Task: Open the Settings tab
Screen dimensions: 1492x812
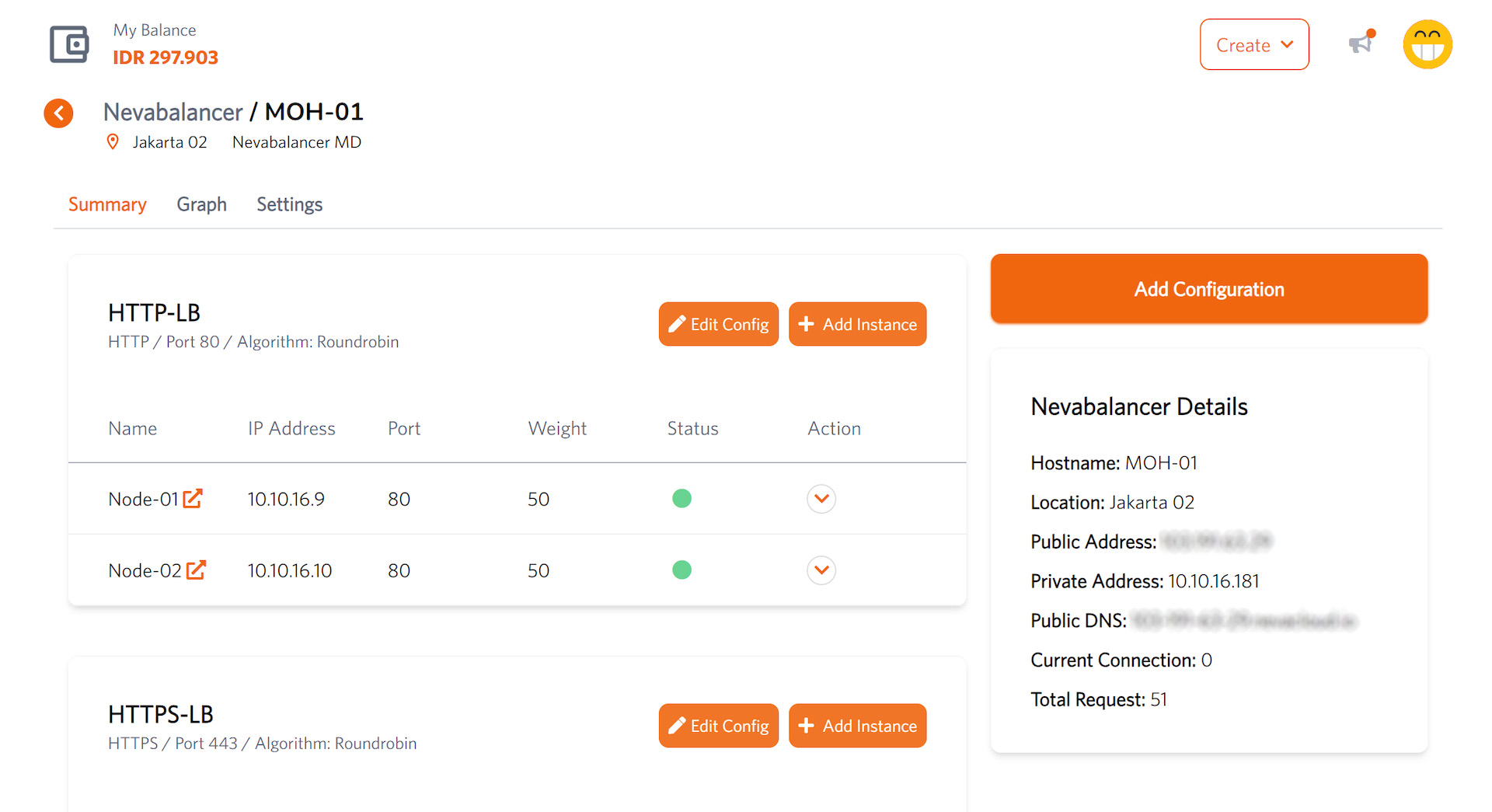Action: click(x=289, y=204)
